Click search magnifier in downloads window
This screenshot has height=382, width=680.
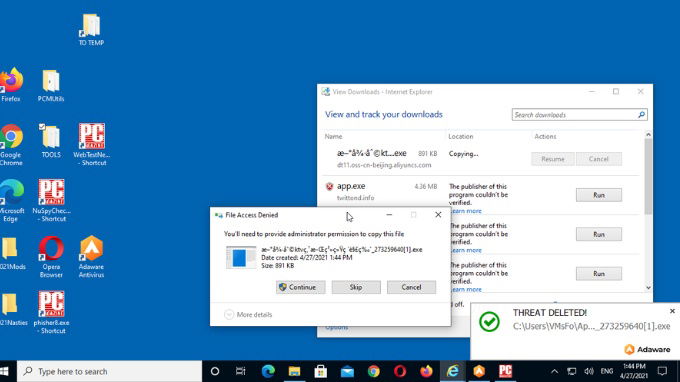pyautogui.click(x=641, y=114)
